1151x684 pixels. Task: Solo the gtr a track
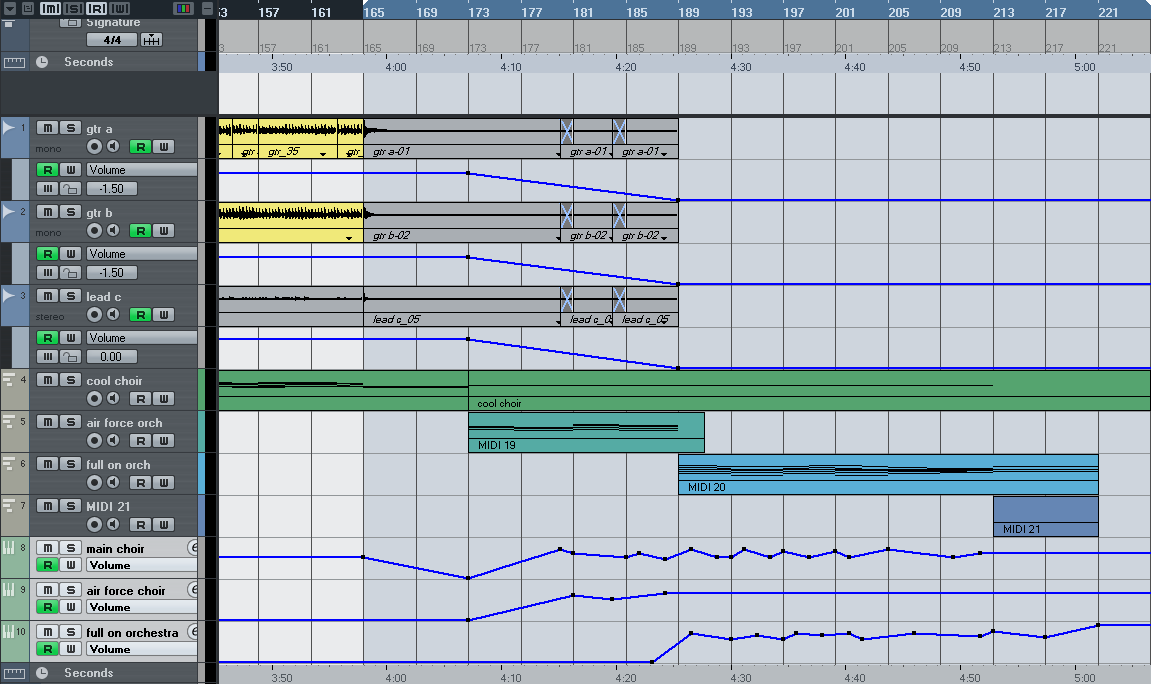(70, 128)
